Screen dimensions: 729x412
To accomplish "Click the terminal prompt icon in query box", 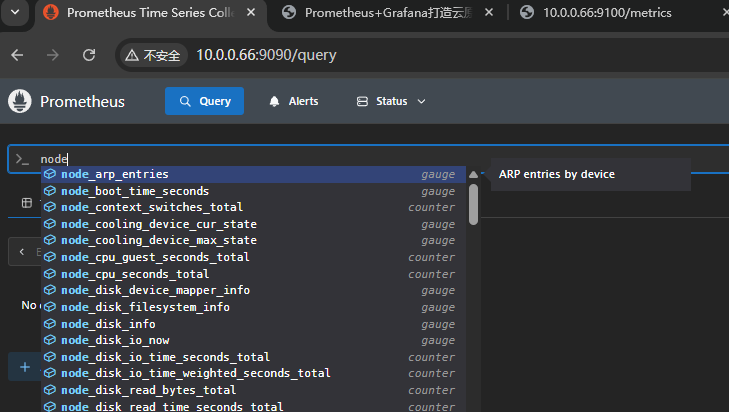I will point(22,159).
